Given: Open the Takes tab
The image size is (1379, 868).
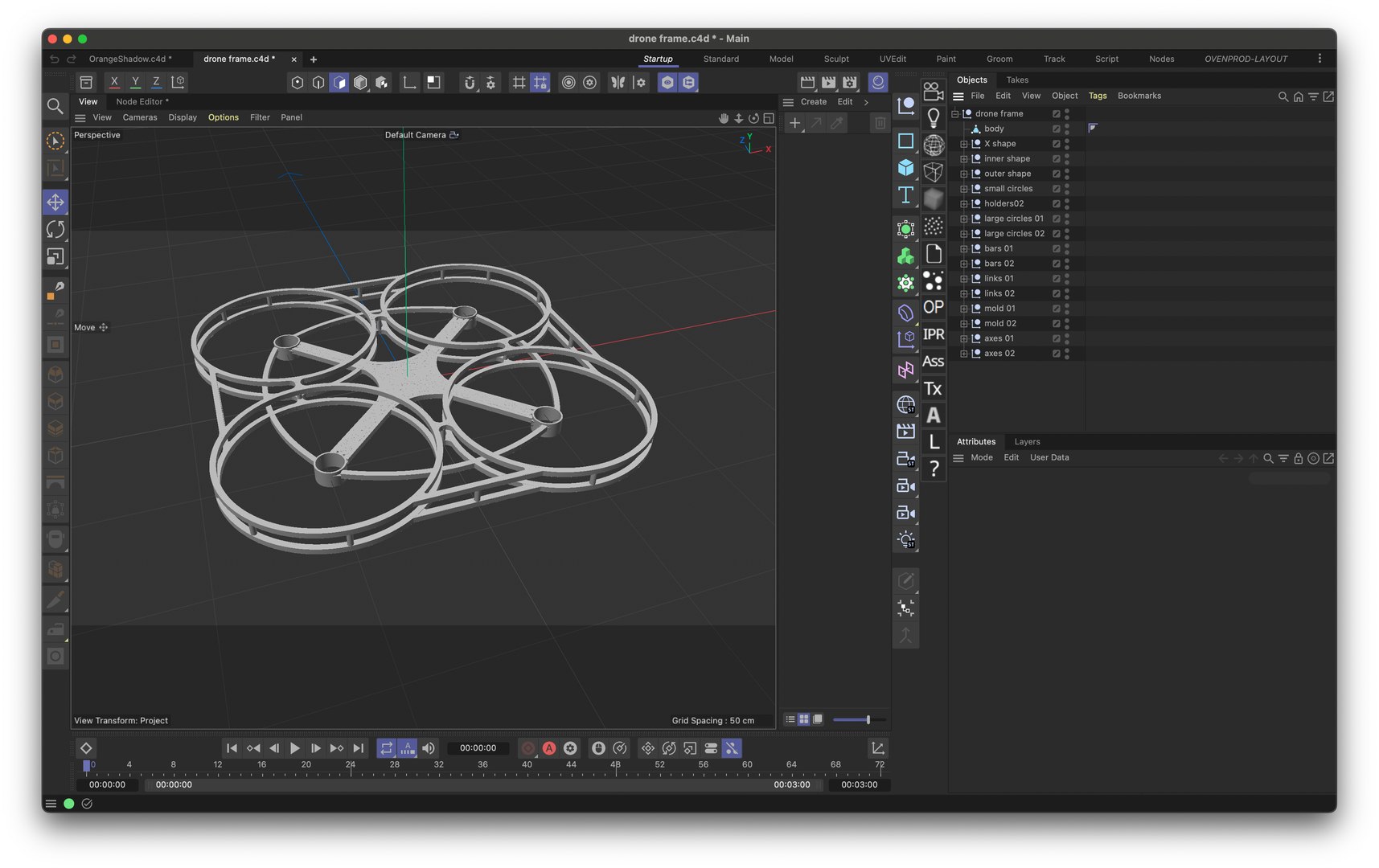Looking at the screenshot, I should click(1017, 80).
